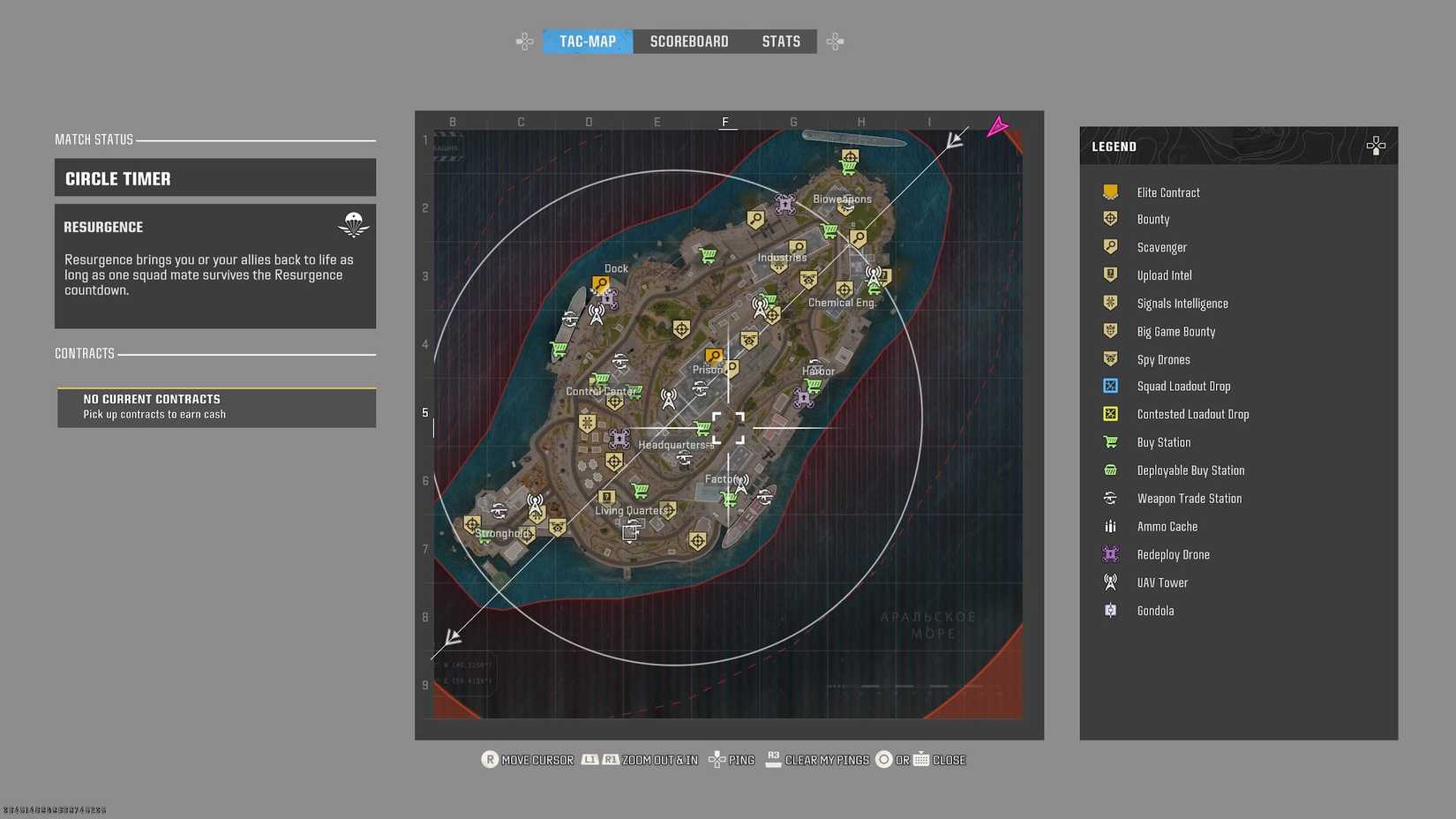Click the Prison label on the map

click(709, 370)
